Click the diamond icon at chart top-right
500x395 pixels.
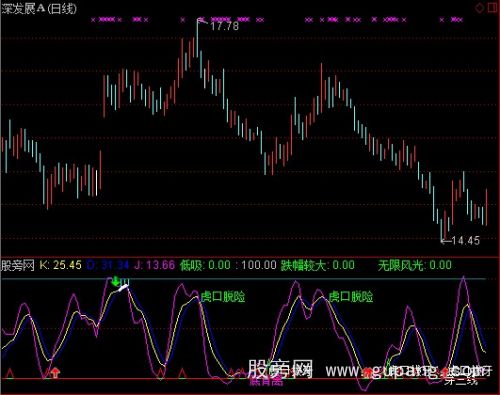point(479,8)
